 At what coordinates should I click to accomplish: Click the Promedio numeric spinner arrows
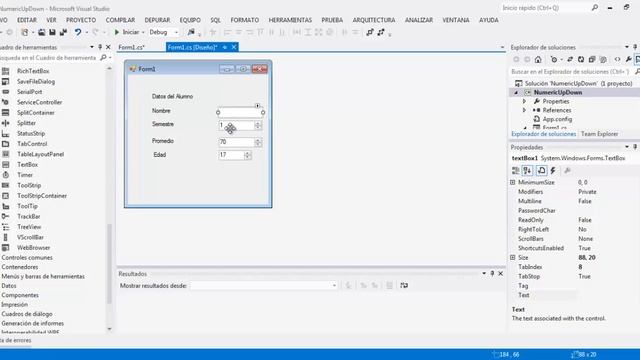click(258, 142)
